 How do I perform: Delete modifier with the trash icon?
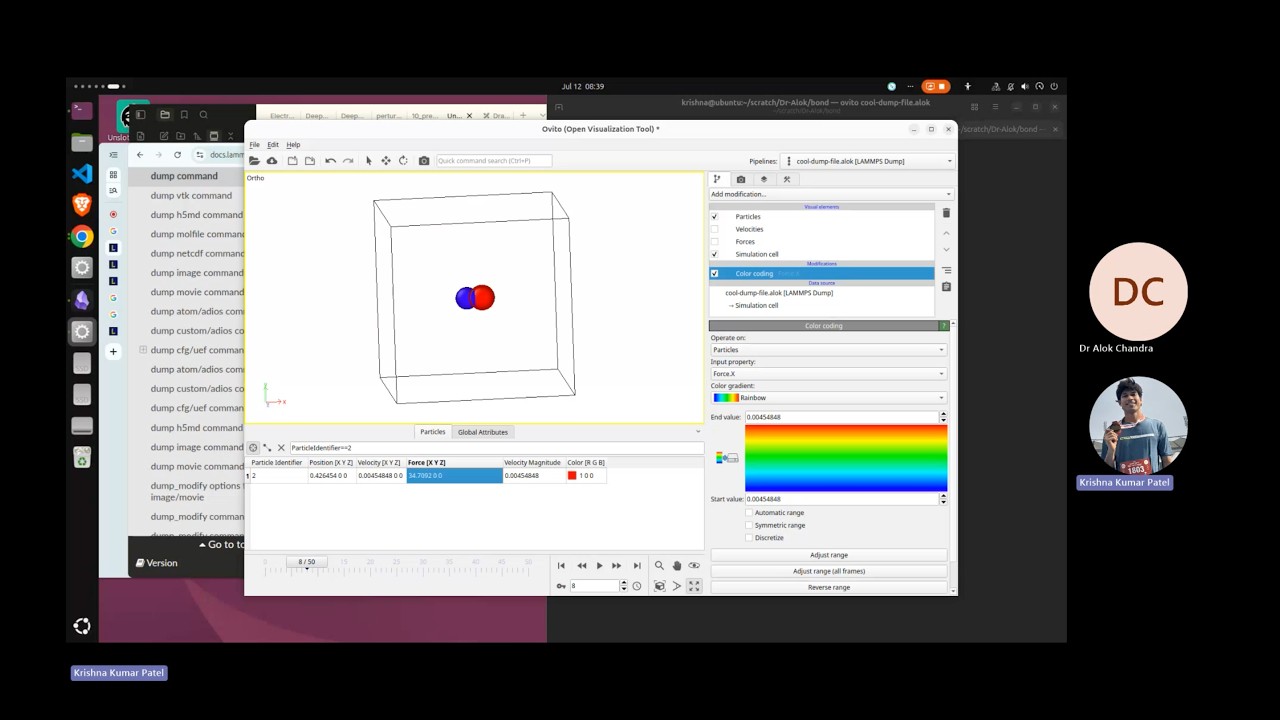946,213
